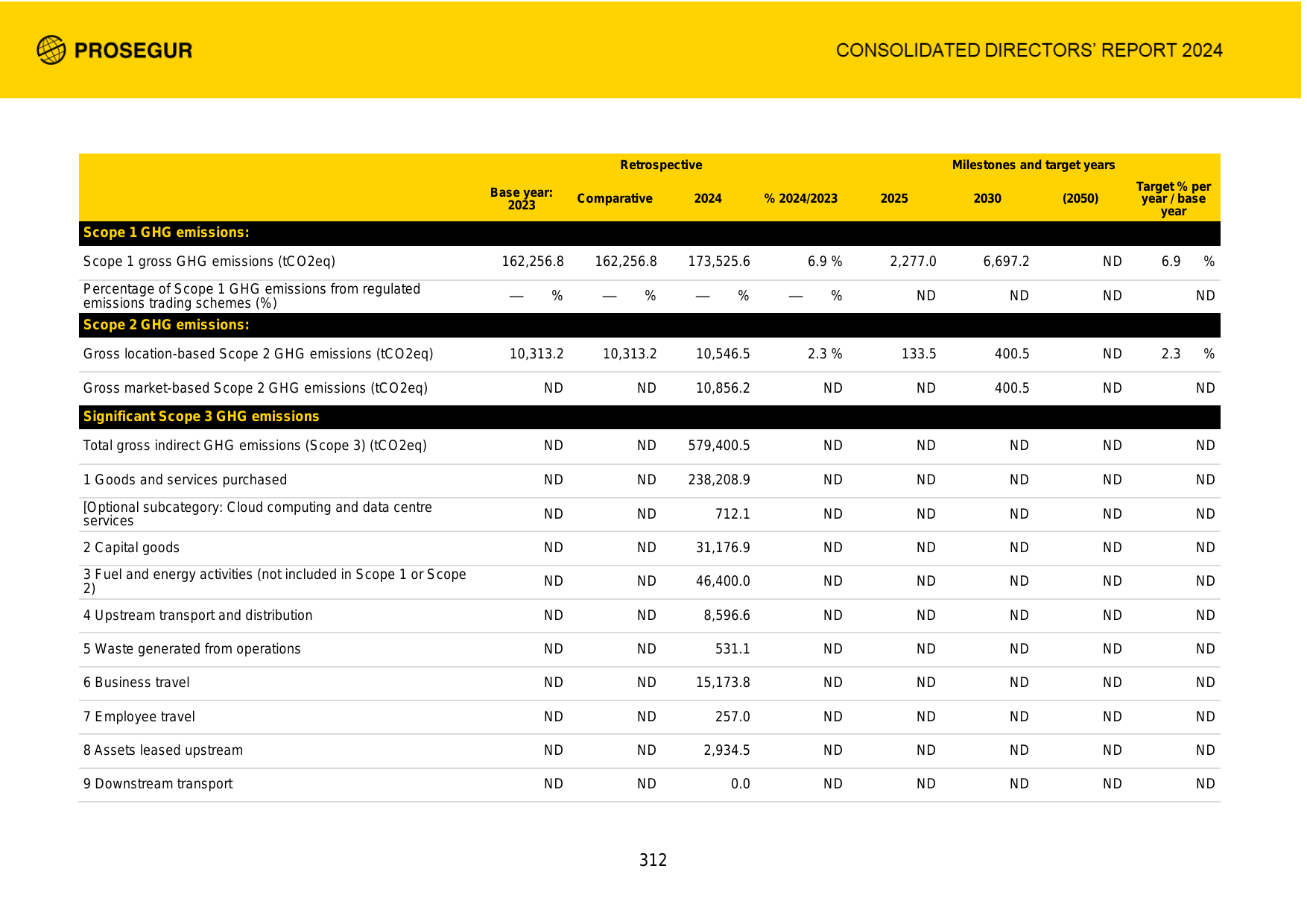This screenshot has width=1307, height=924.
Task: Click the PROSEGUR brand name text
Action: tap(133, 51)
